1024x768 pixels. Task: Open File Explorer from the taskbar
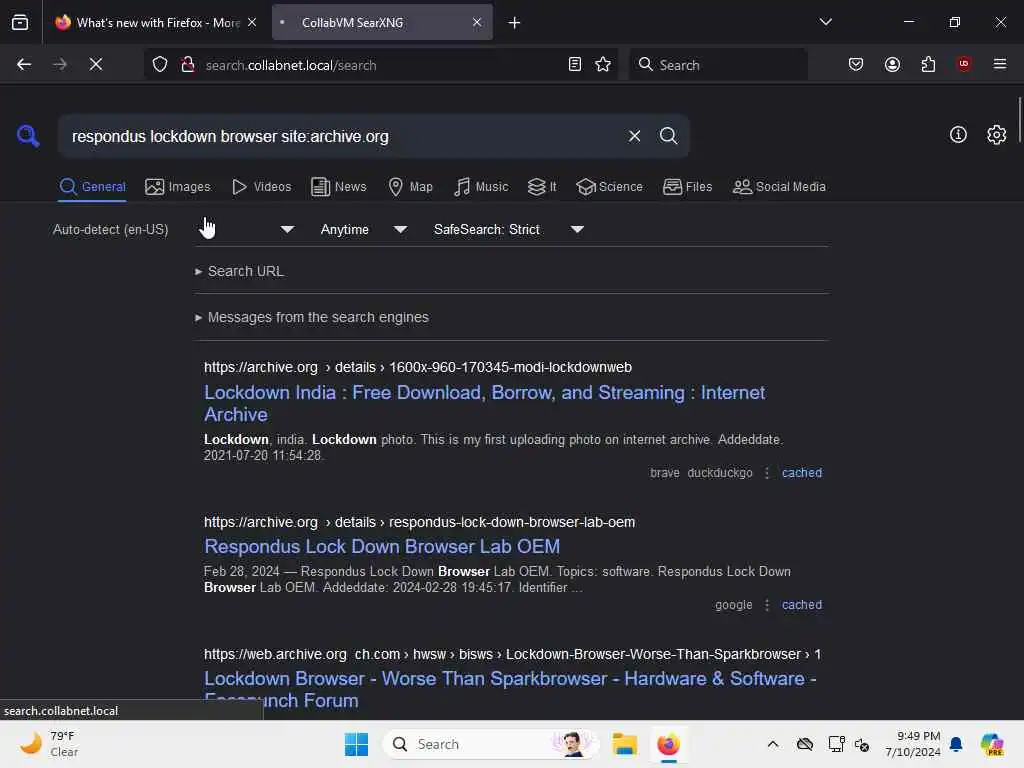click(x=624, y=744)
